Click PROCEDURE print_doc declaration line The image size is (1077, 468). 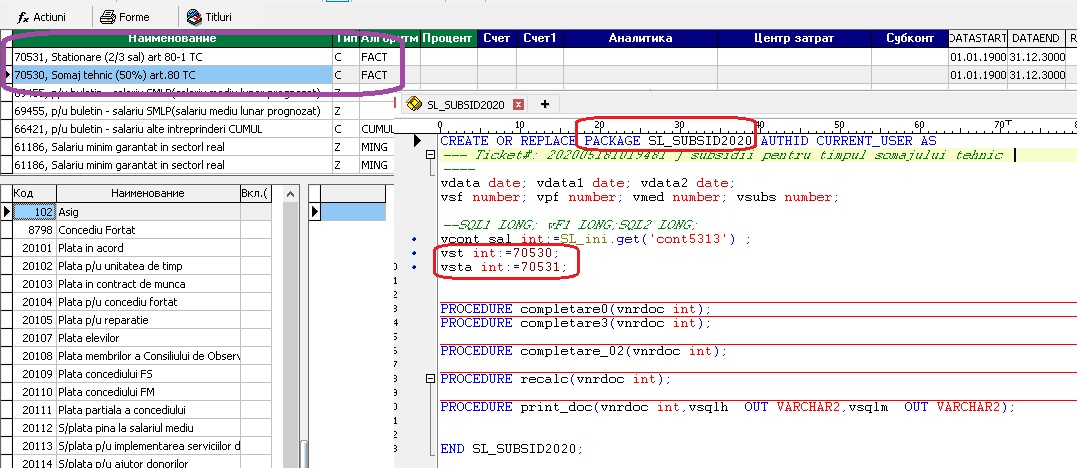[727, 407]
